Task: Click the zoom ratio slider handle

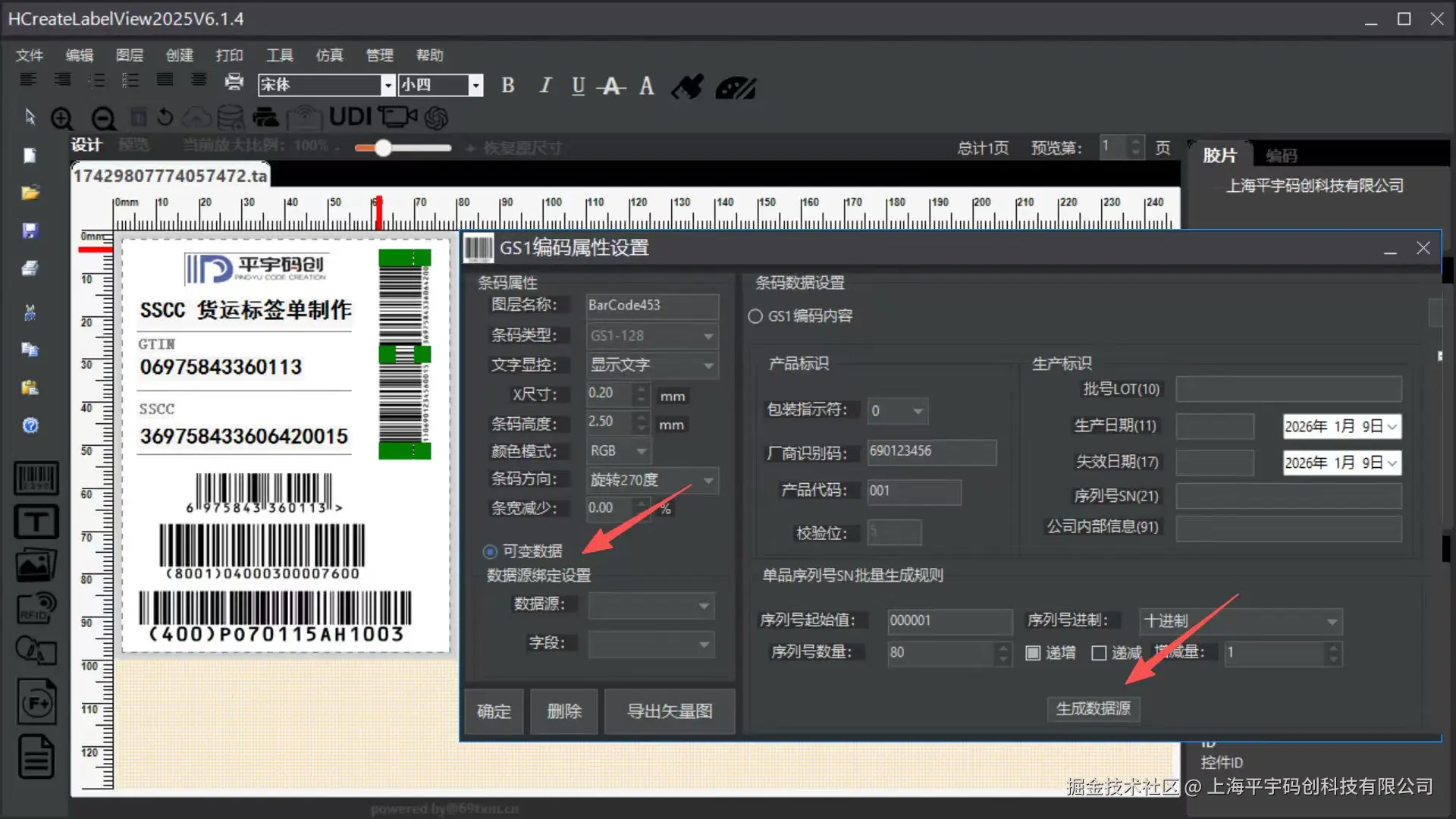Action: tap(384, 148)
